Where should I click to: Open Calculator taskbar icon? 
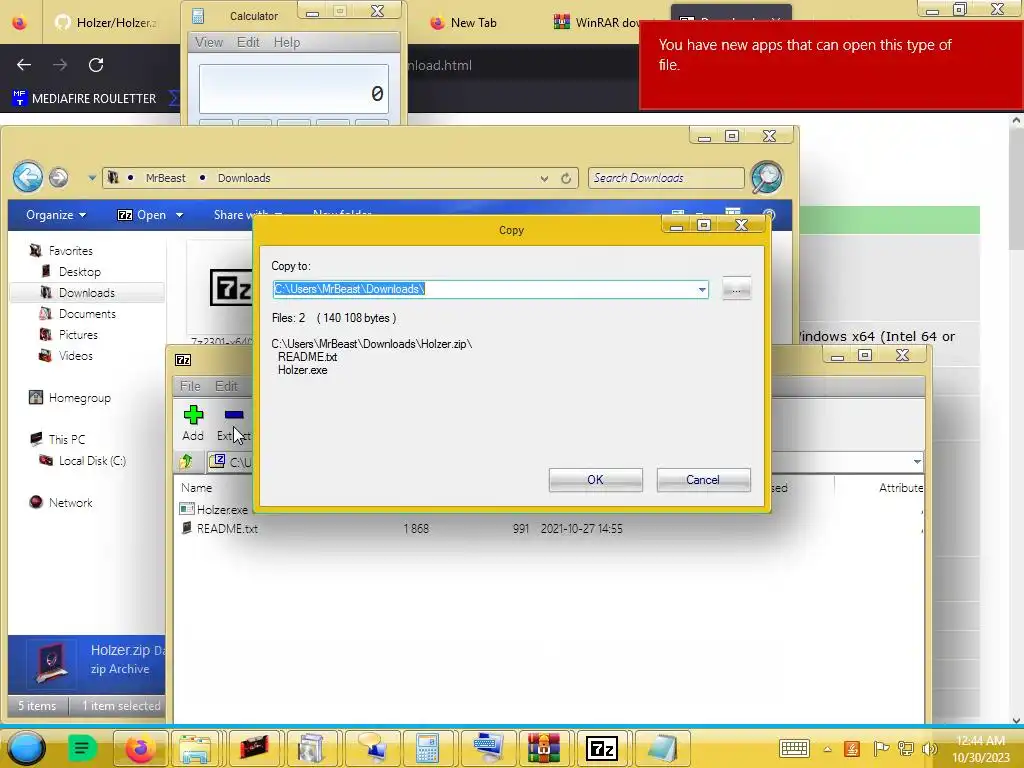[x=426, y=748]
